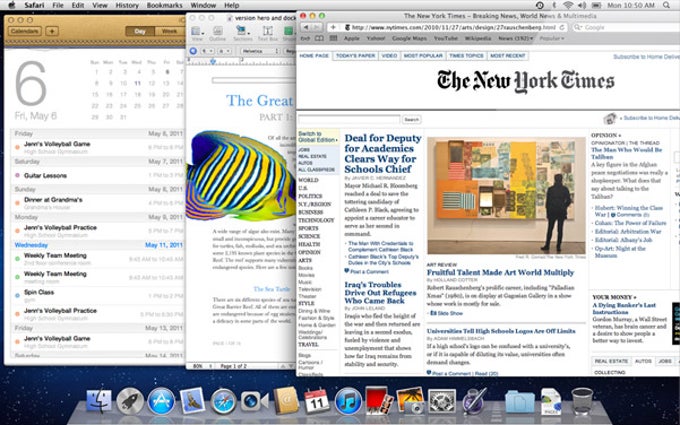680x425 pixels.
Task: Click Safari add bookmark plus button
Action: click(x=333, y=27)
